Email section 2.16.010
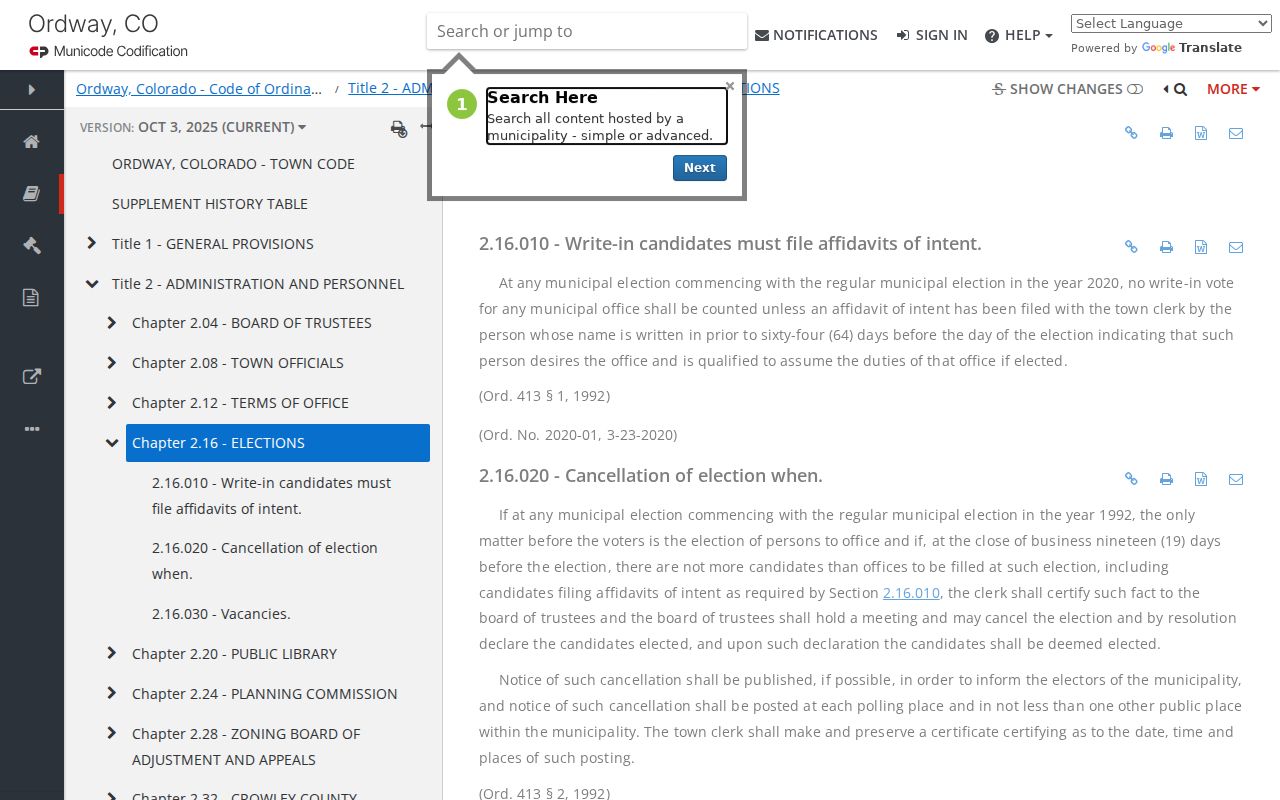The image size is (1280, 800). (x=1236, y=247)
